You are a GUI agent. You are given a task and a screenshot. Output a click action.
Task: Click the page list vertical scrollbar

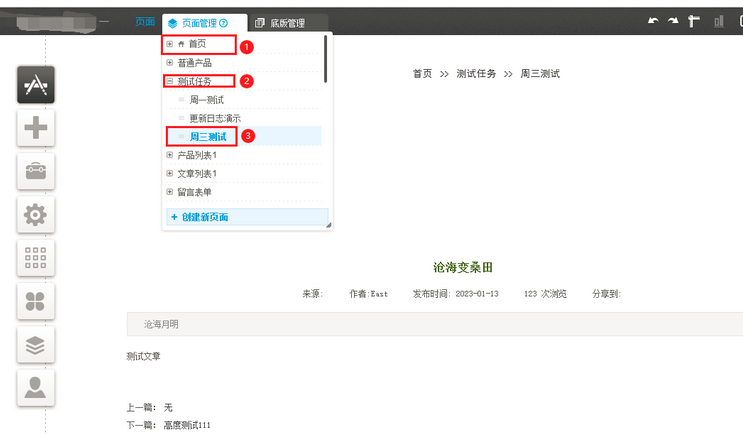[326, 59]
